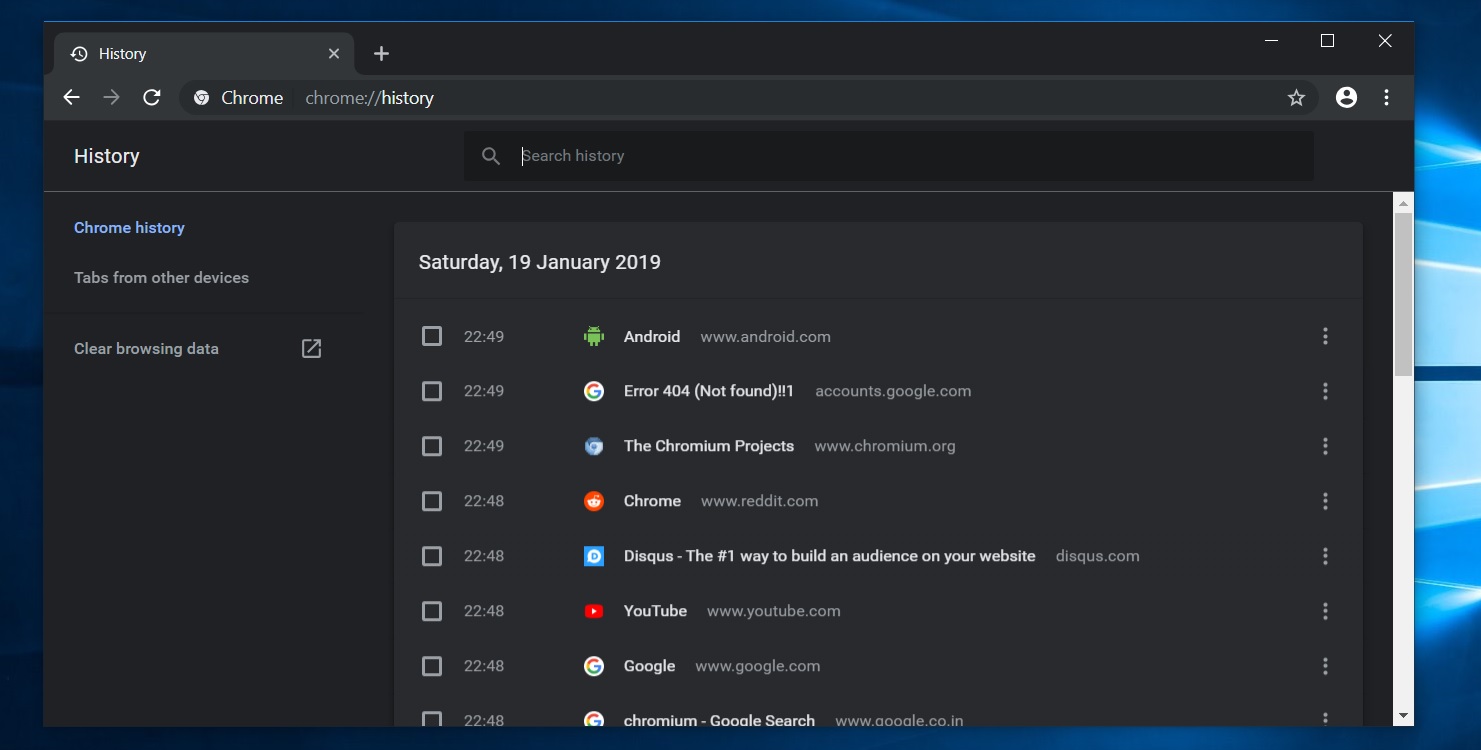Reload the history page
This screenshot has width=1481, height=750.
[x=152, y=97]
